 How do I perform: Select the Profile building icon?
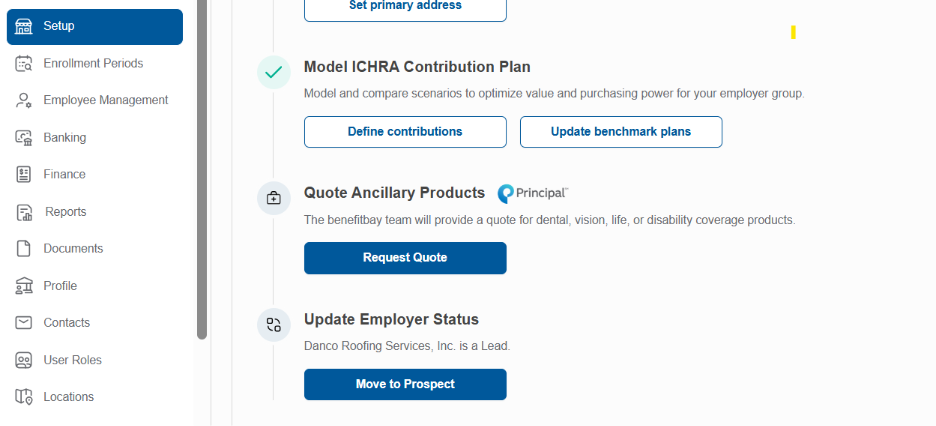(23, 286)
